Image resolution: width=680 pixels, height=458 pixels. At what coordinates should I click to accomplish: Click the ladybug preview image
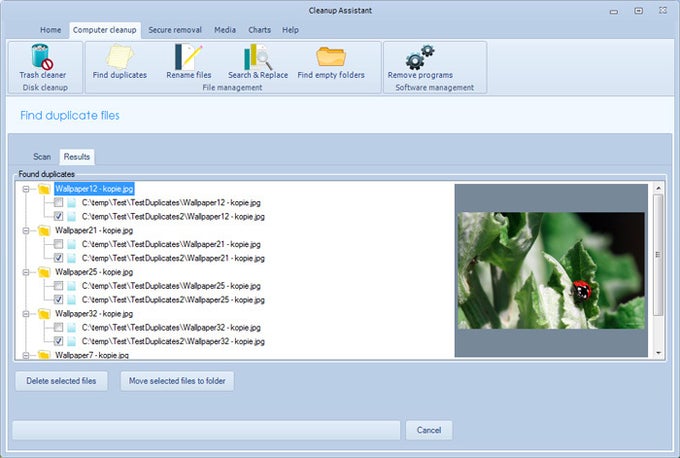pyautogui.click(x=552, y=270)
